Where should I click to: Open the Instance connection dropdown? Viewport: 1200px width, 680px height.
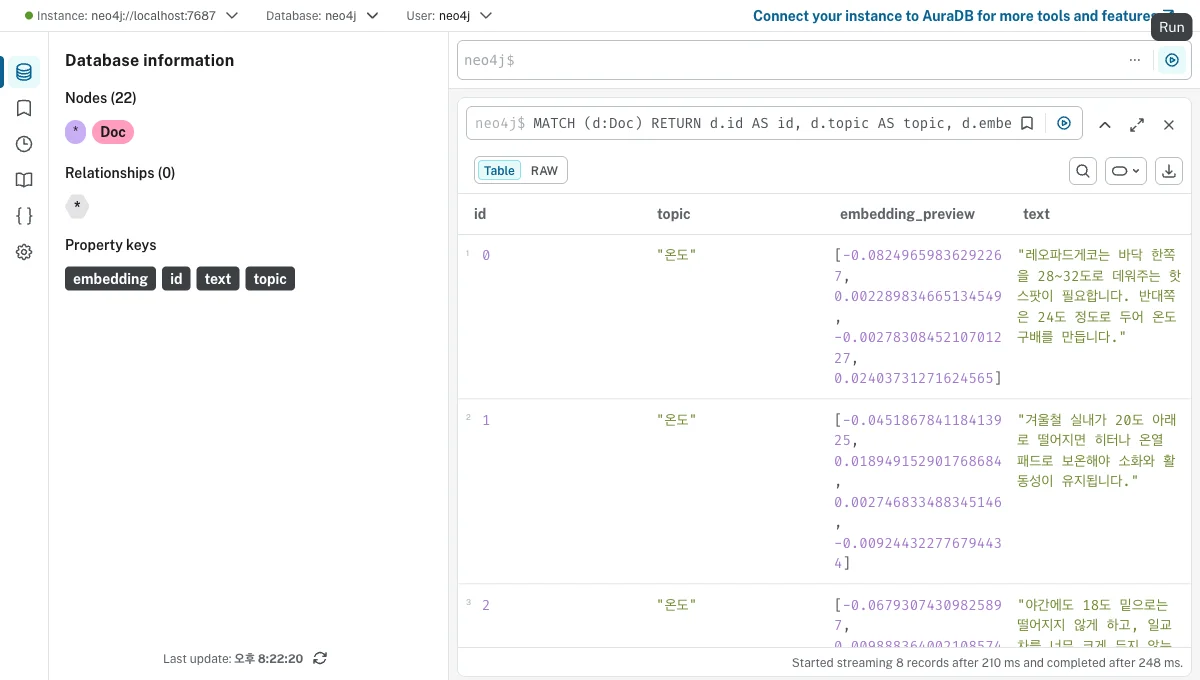(131, 16)
